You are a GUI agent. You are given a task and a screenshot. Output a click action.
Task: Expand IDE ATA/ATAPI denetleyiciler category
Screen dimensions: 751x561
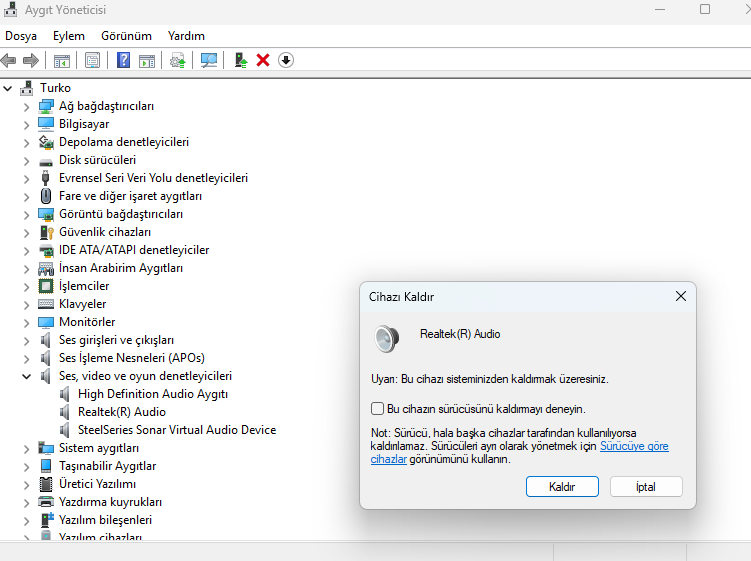coord(27,251)
